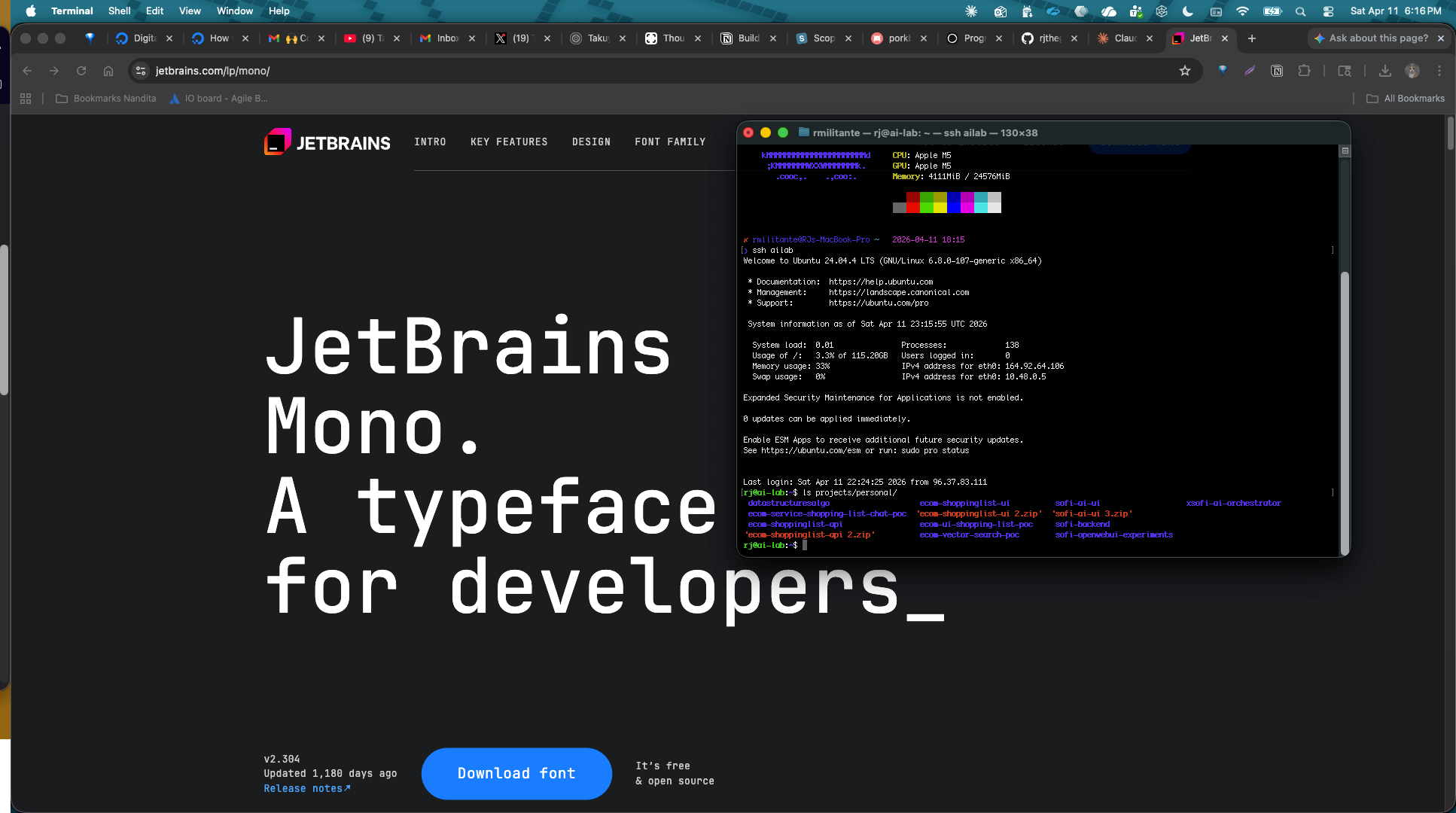Viewport: 1456px width, 813px height.
Task: Open the Bookmarks Nandita folder
Action: pyautogui.click(x=106, y=99)
